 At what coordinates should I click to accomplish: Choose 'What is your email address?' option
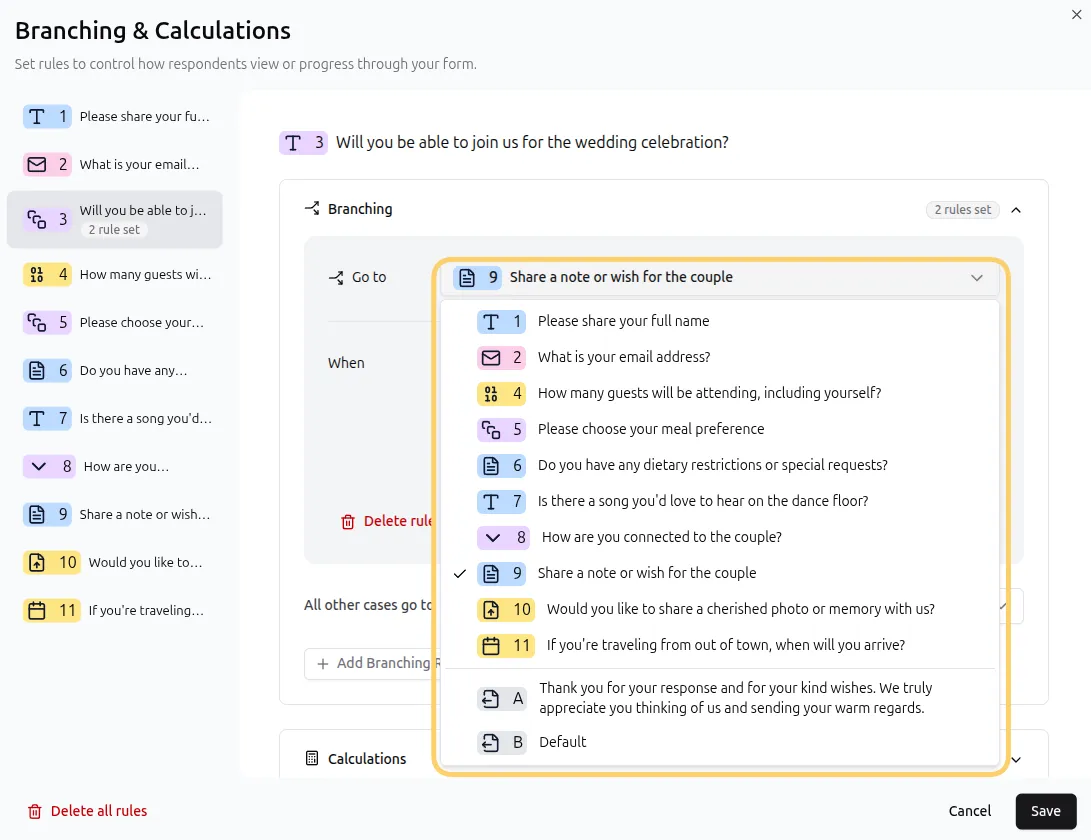point(719,357)
